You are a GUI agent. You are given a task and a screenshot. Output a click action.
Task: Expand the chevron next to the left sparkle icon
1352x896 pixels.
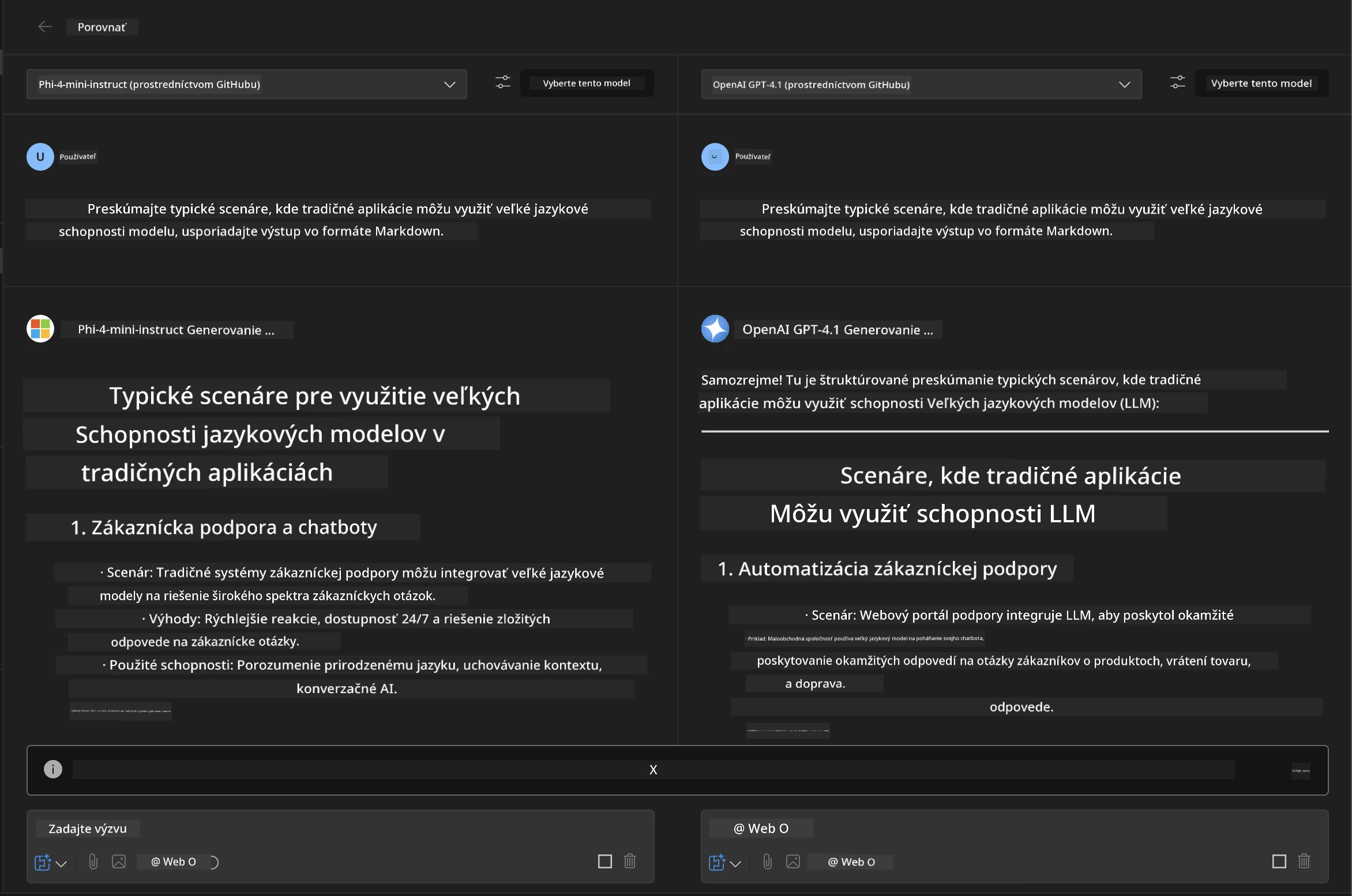(x=62, y=863)
